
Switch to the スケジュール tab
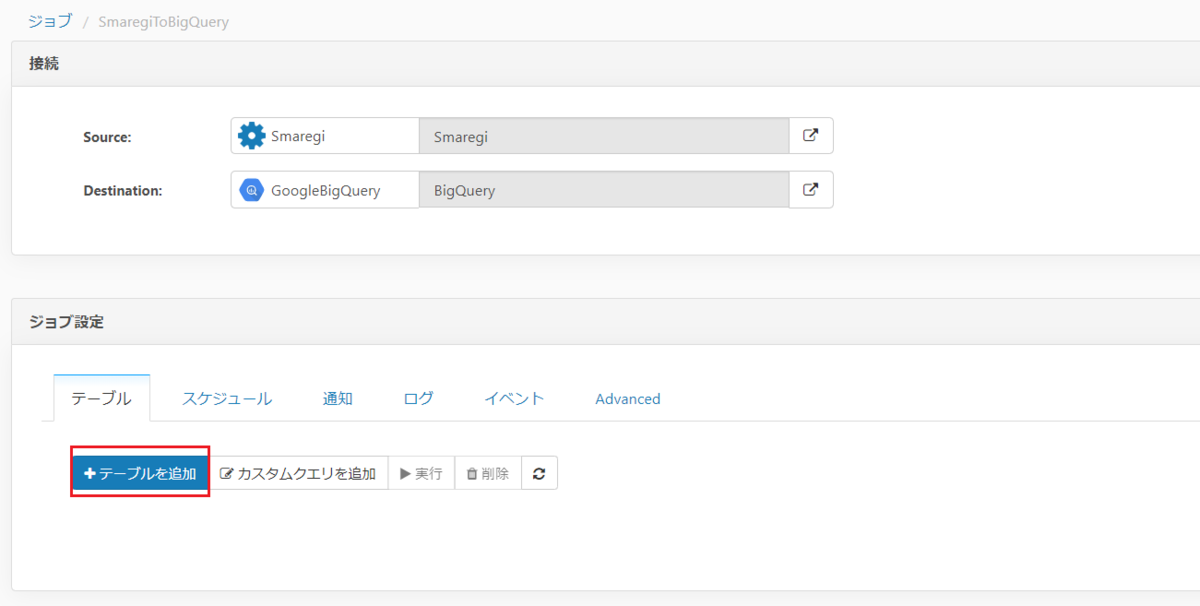pyautogui.click(x=227, y=398)
